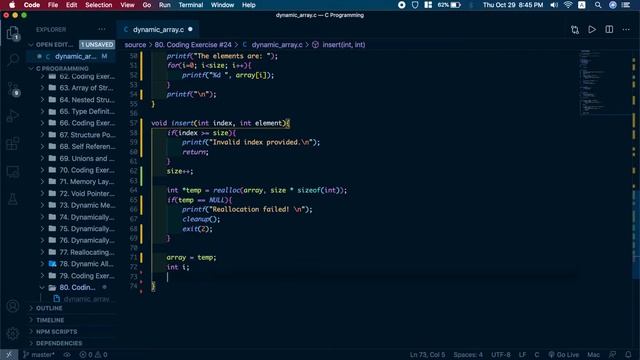Open the Wi-Fi menu bar icon

[x=568, y=5]
